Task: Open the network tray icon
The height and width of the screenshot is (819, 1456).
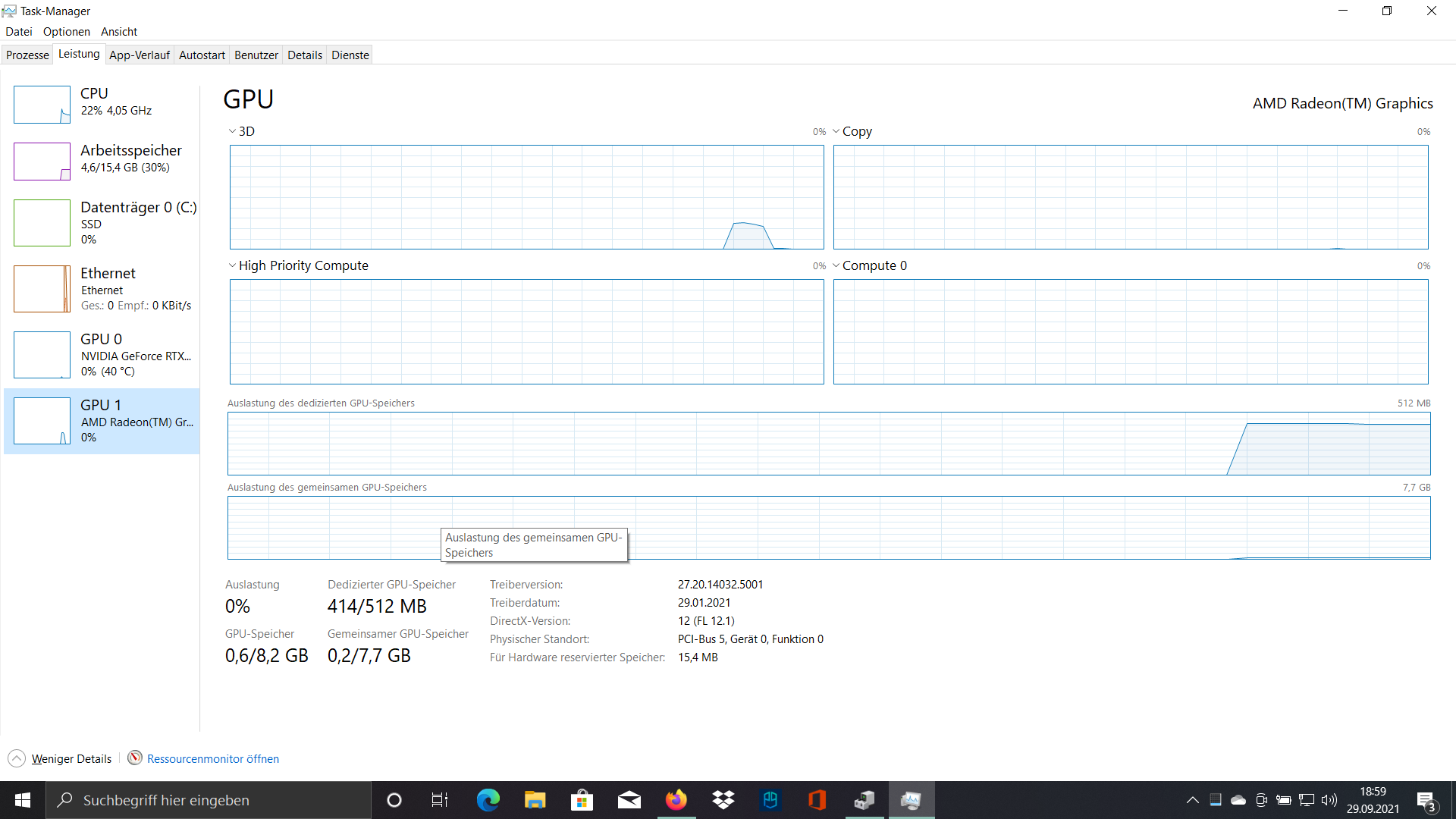Action: coord(1307,800)
